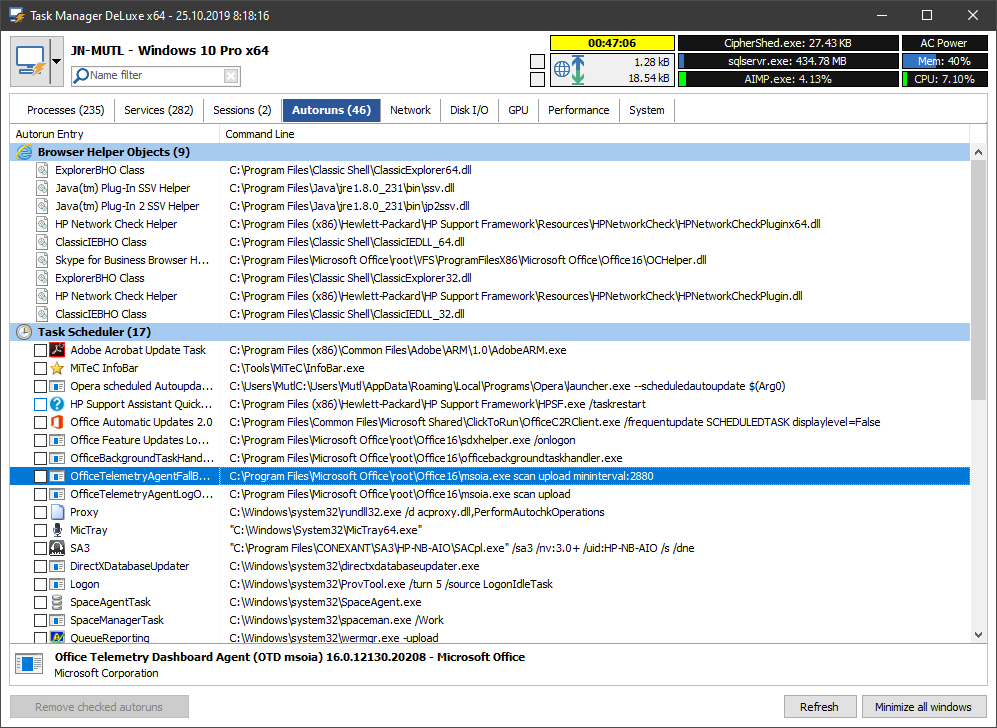Click Office Automatic Updates icon
The height and width of the screenshot is (728, 997).
tap(57, 422)
